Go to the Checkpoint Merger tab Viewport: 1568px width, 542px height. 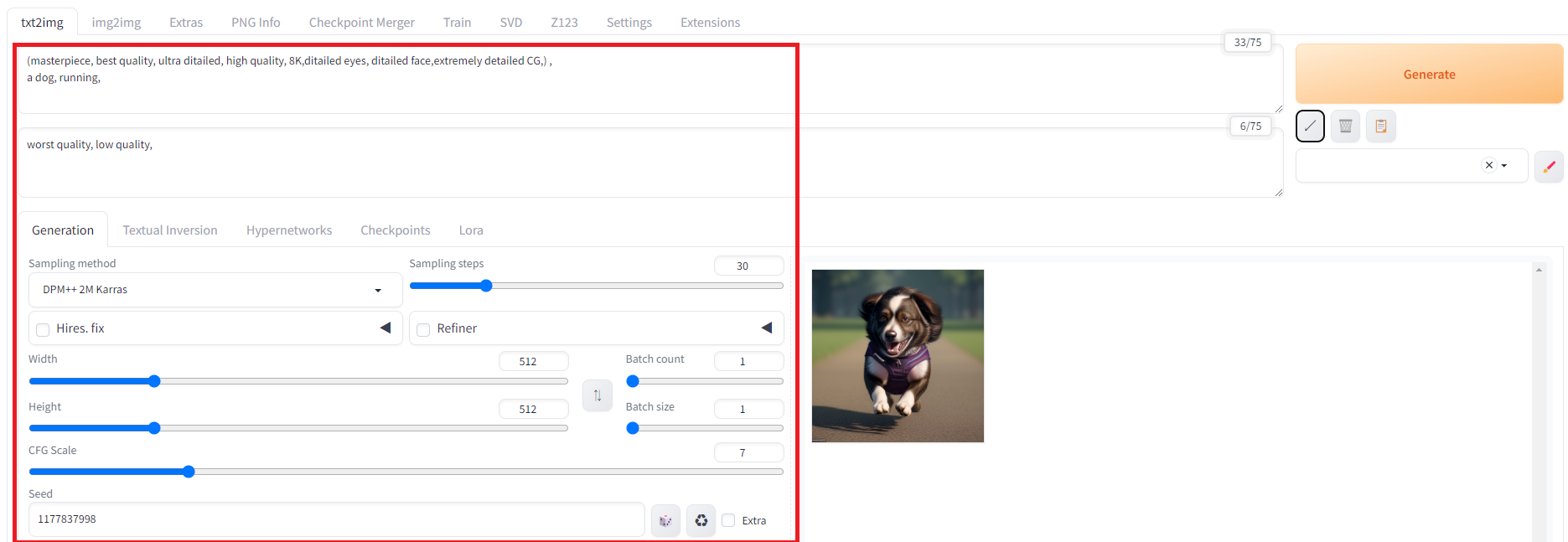(x=362, y=23)
